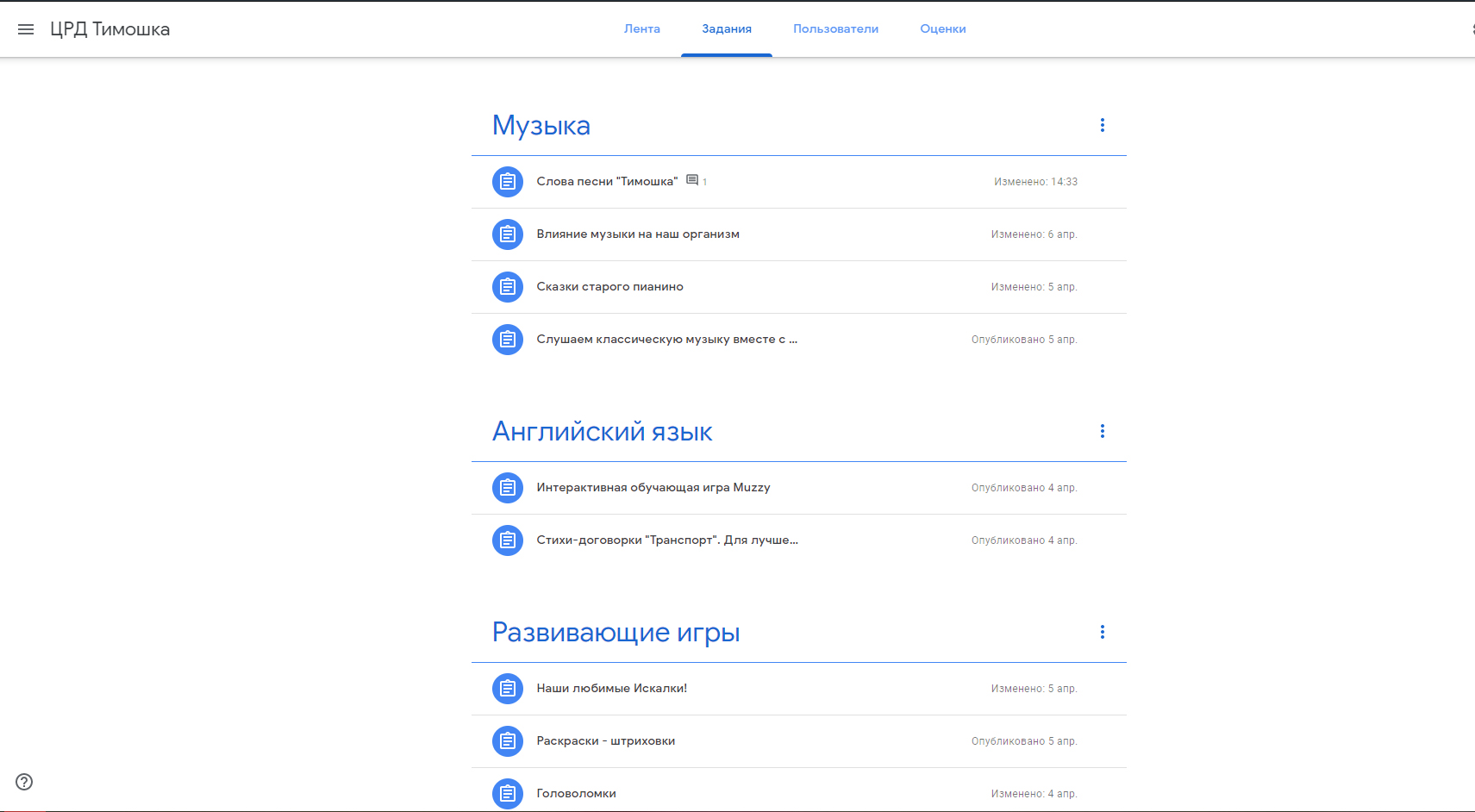Click assignment icon of Сказки старого пианино

[508, 287]
